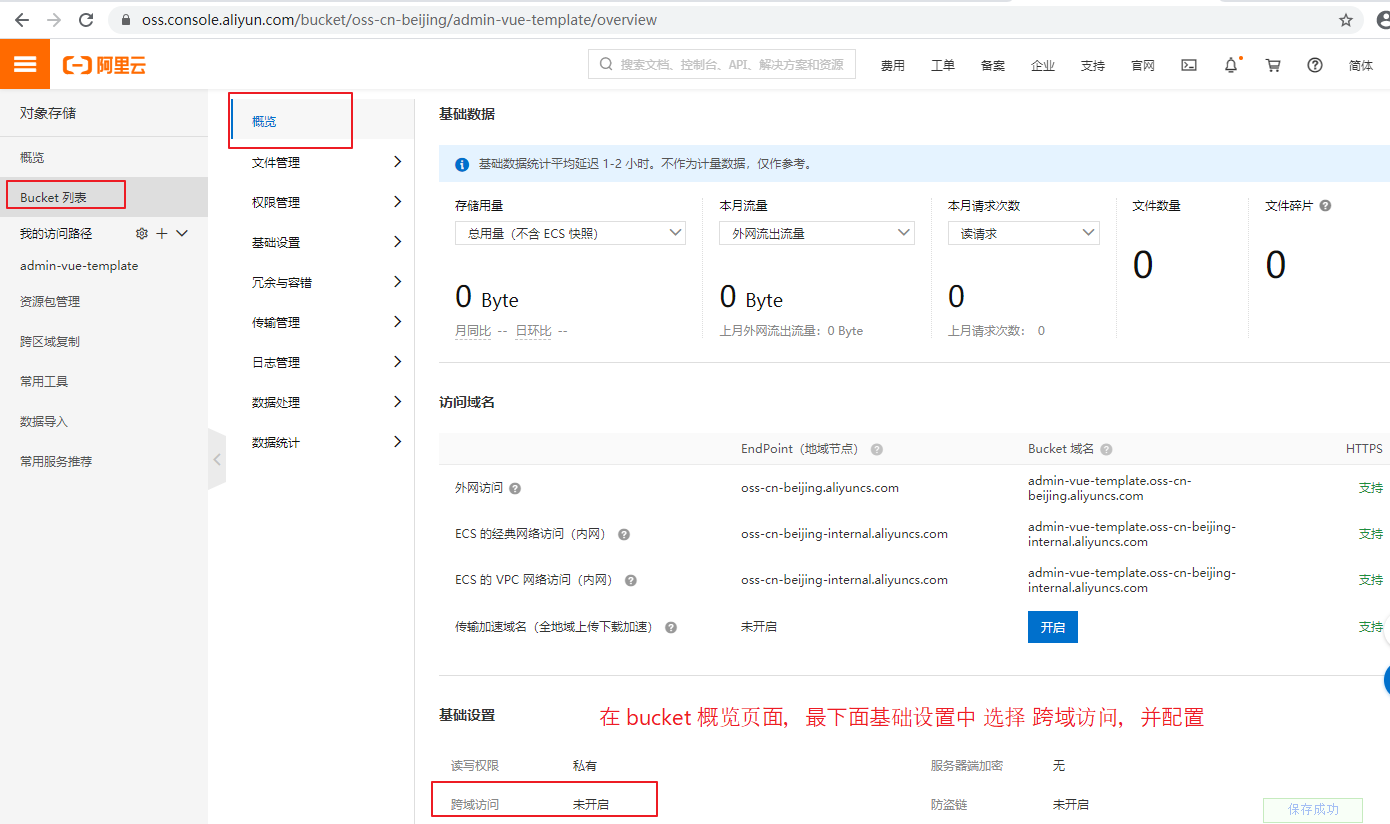Click 读写权限 setting under 基础设置
This screenshot has width=1390, height=824.
(x=475, y=765)
